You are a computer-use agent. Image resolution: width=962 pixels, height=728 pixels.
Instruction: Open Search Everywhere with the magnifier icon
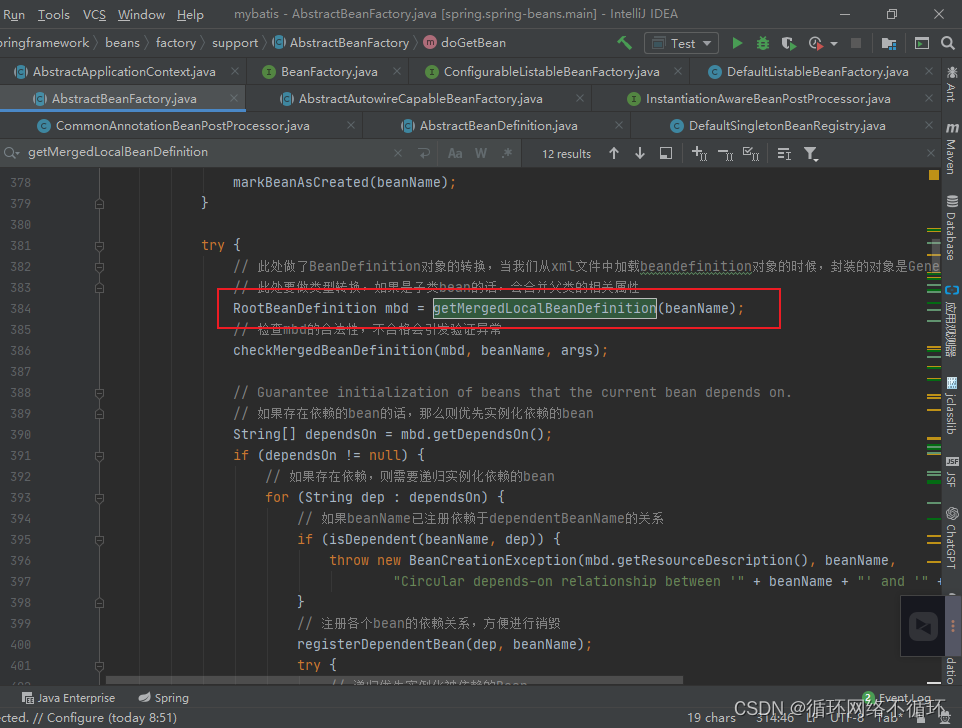947,44
